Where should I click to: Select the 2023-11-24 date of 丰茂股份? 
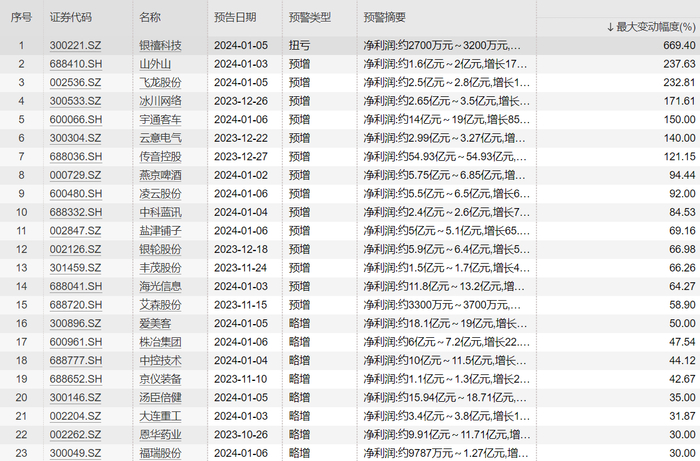241,268
